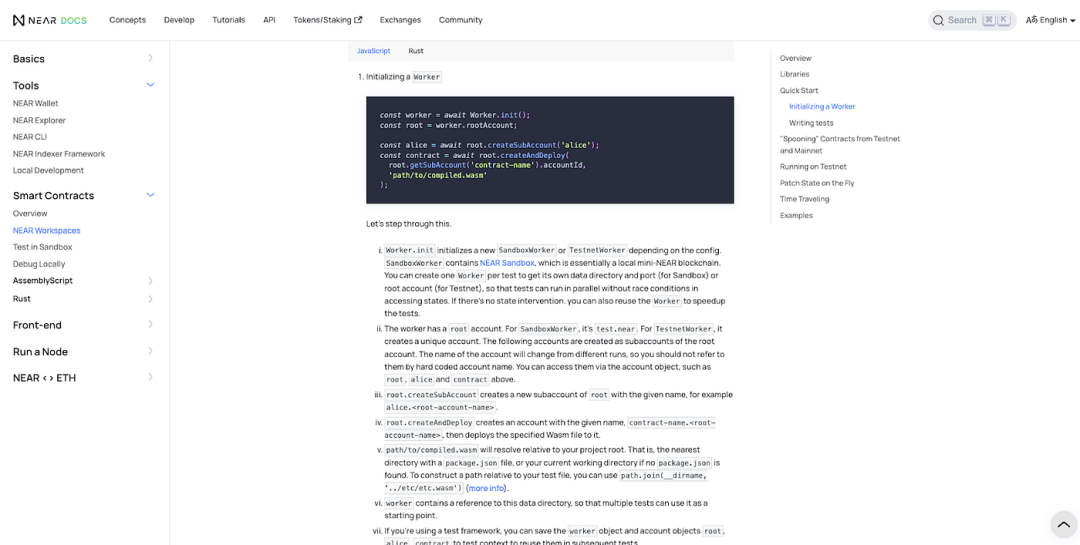Open the English language selector

(x=1050, y=20)
